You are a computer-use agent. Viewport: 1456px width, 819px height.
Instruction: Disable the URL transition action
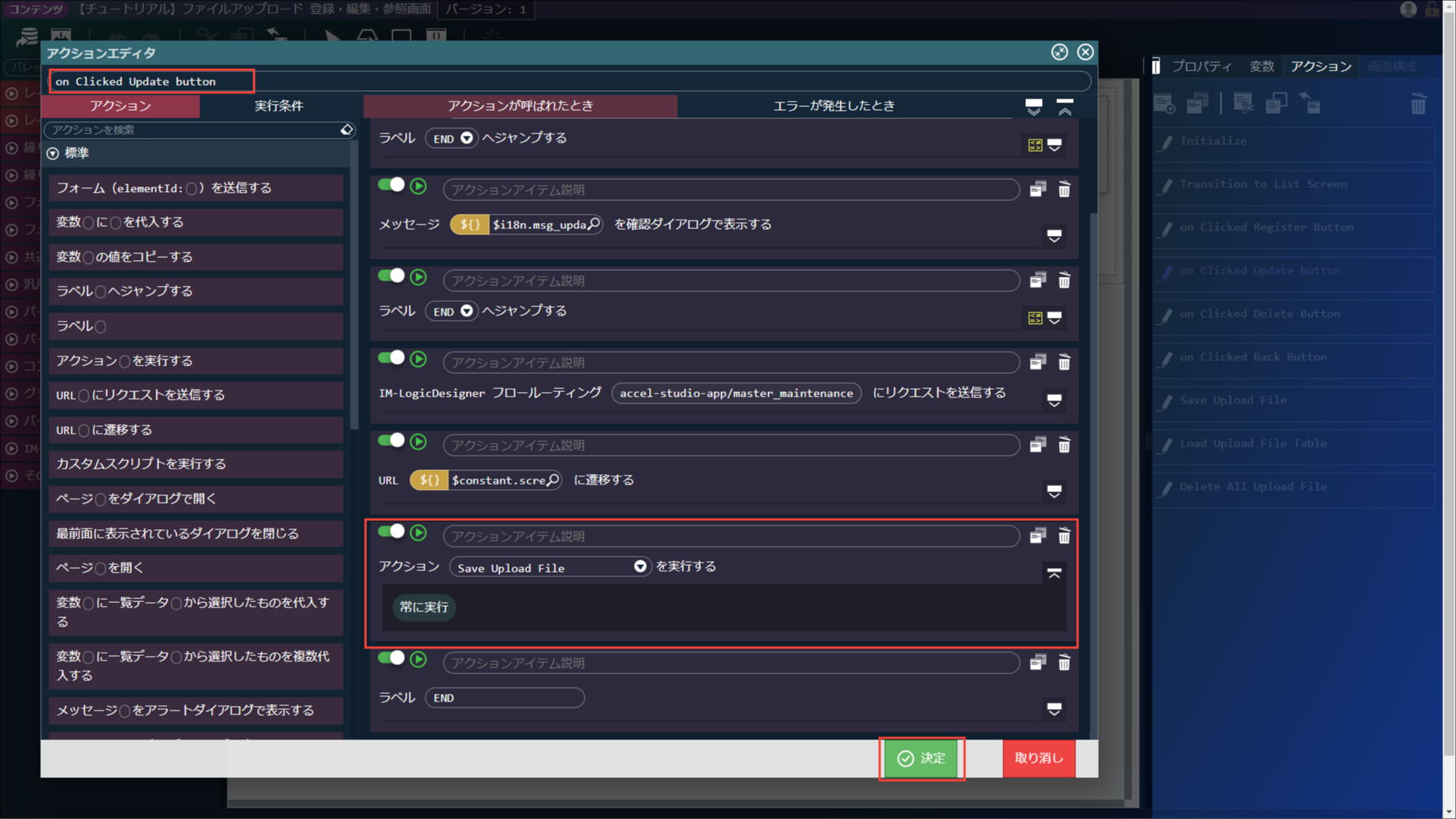[x=391, y=440]
